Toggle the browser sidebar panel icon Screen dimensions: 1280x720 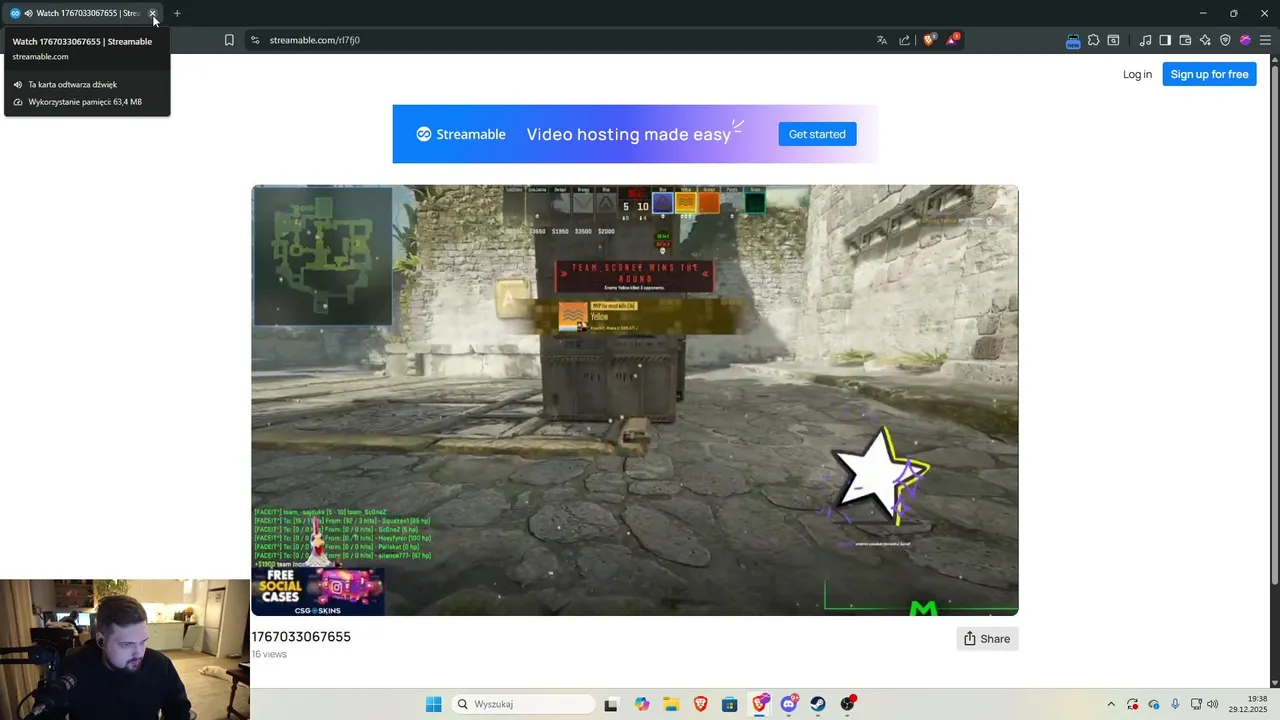pyautogui.click(x=1165, y=40)
